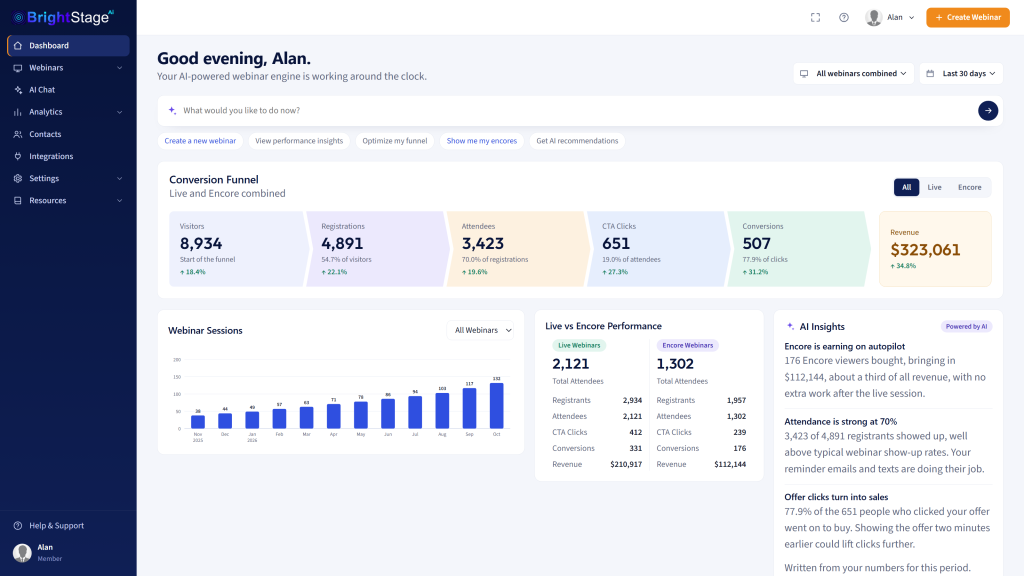Expand the Settings sidebar submenu chevron
Viewport: 1024px width, 576px height.
point(120,178)
